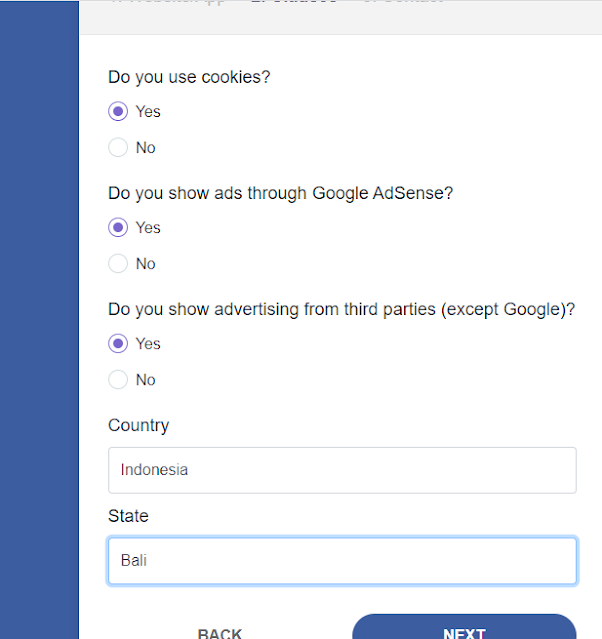The width and height of the screenshot is (602, 639).
Task: Click into the State field containing Bali
Action: tap(342, 561)
